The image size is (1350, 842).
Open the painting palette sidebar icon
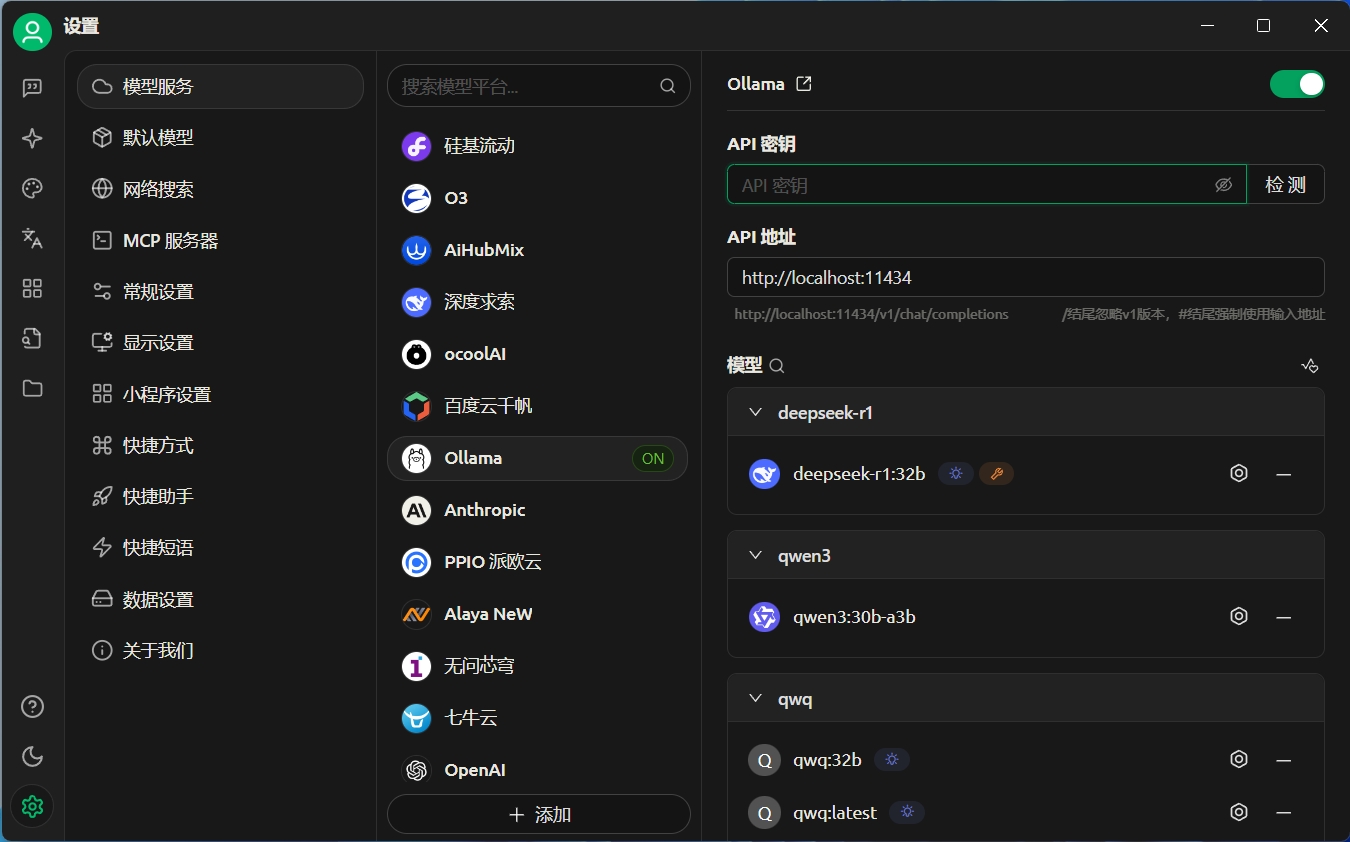(x=32, y=188)
